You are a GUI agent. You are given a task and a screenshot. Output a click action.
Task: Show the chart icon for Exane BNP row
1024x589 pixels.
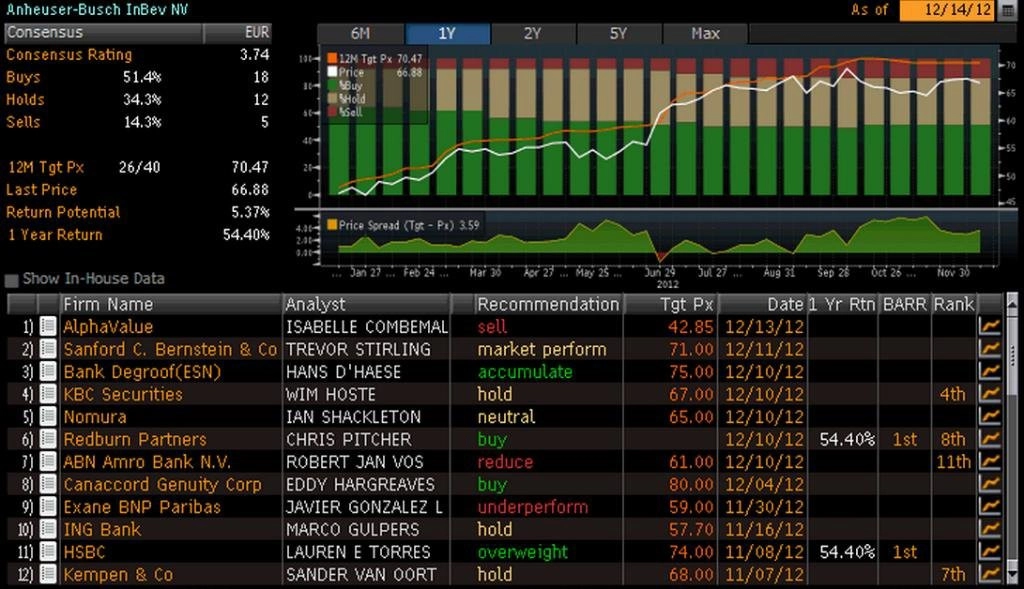(x=990, y=506)
